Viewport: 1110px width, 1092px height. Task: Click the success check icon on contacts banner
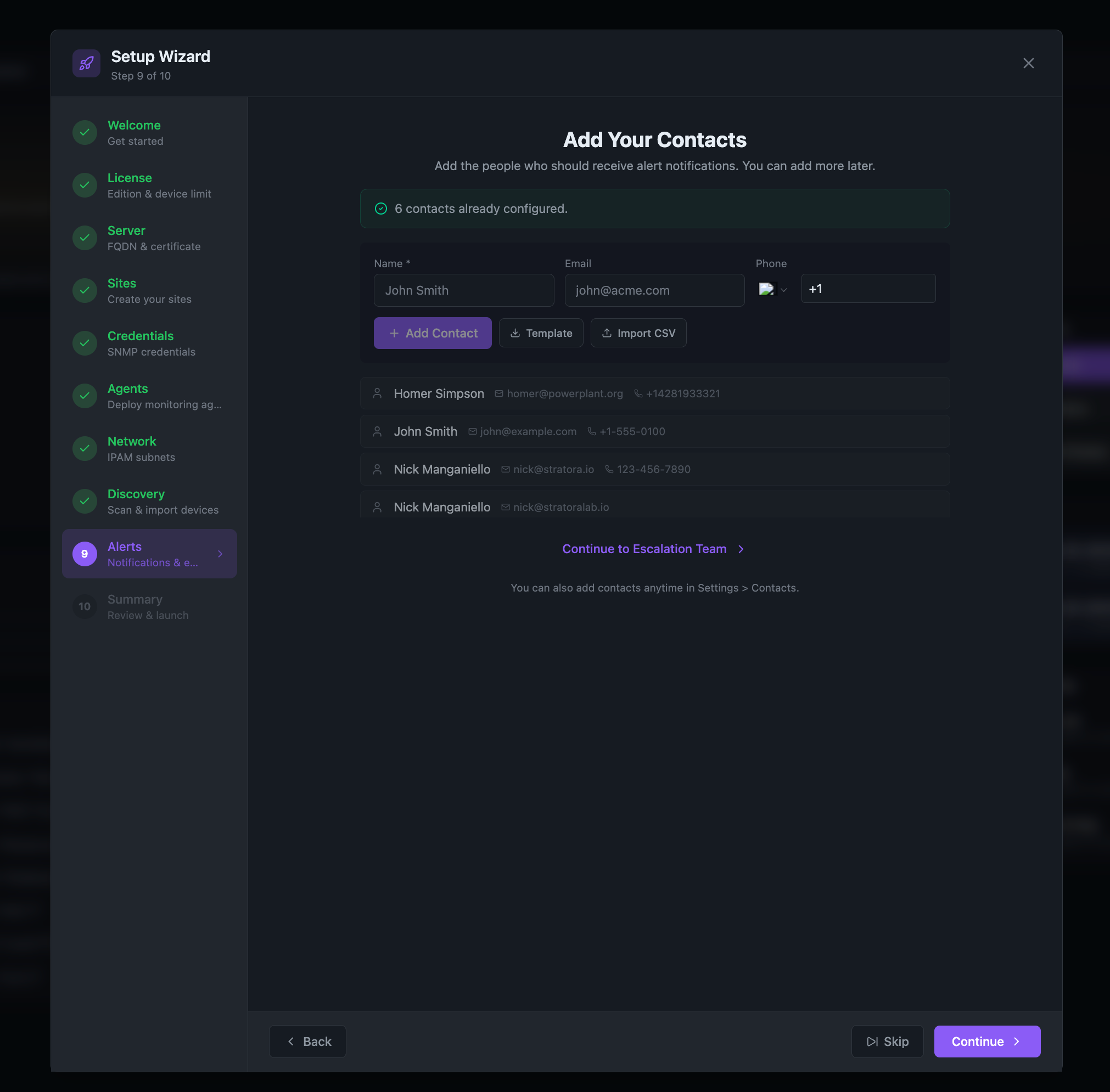(x=381, y=208)
